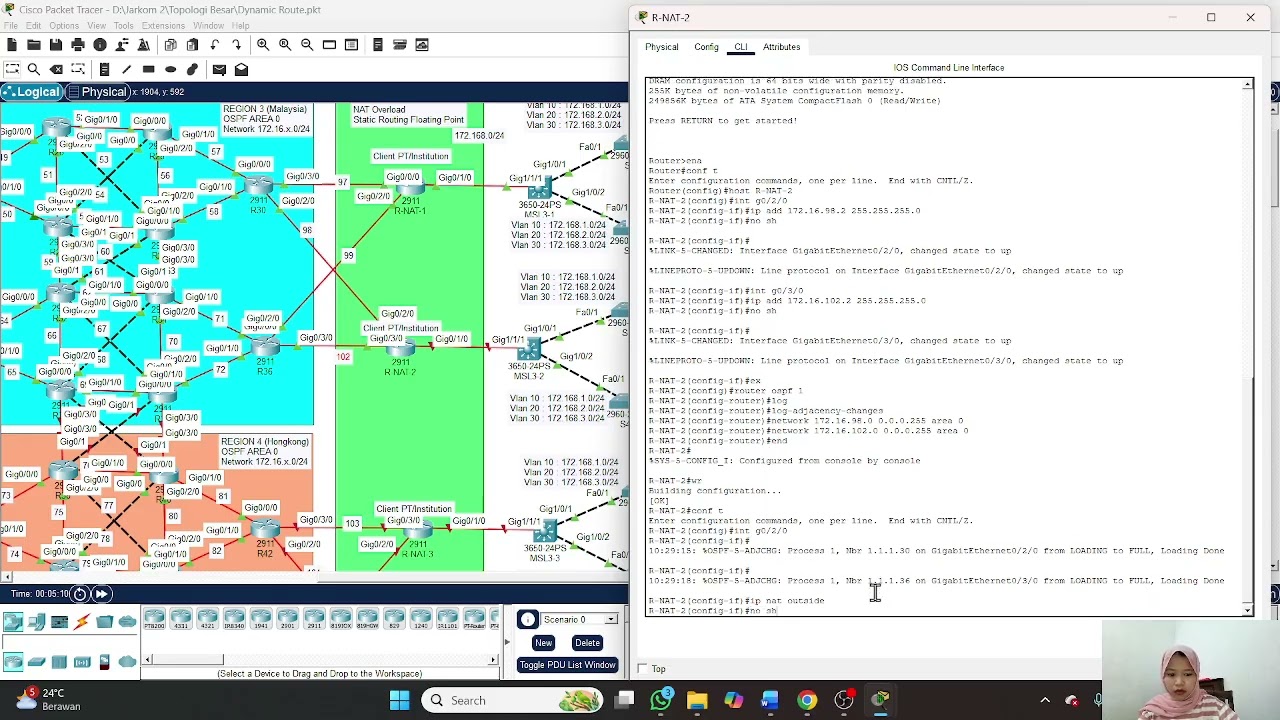Click the CLI scrollbar up arrow
The height and width of the screenshot is (720, 1280).
coord(1247,84)
